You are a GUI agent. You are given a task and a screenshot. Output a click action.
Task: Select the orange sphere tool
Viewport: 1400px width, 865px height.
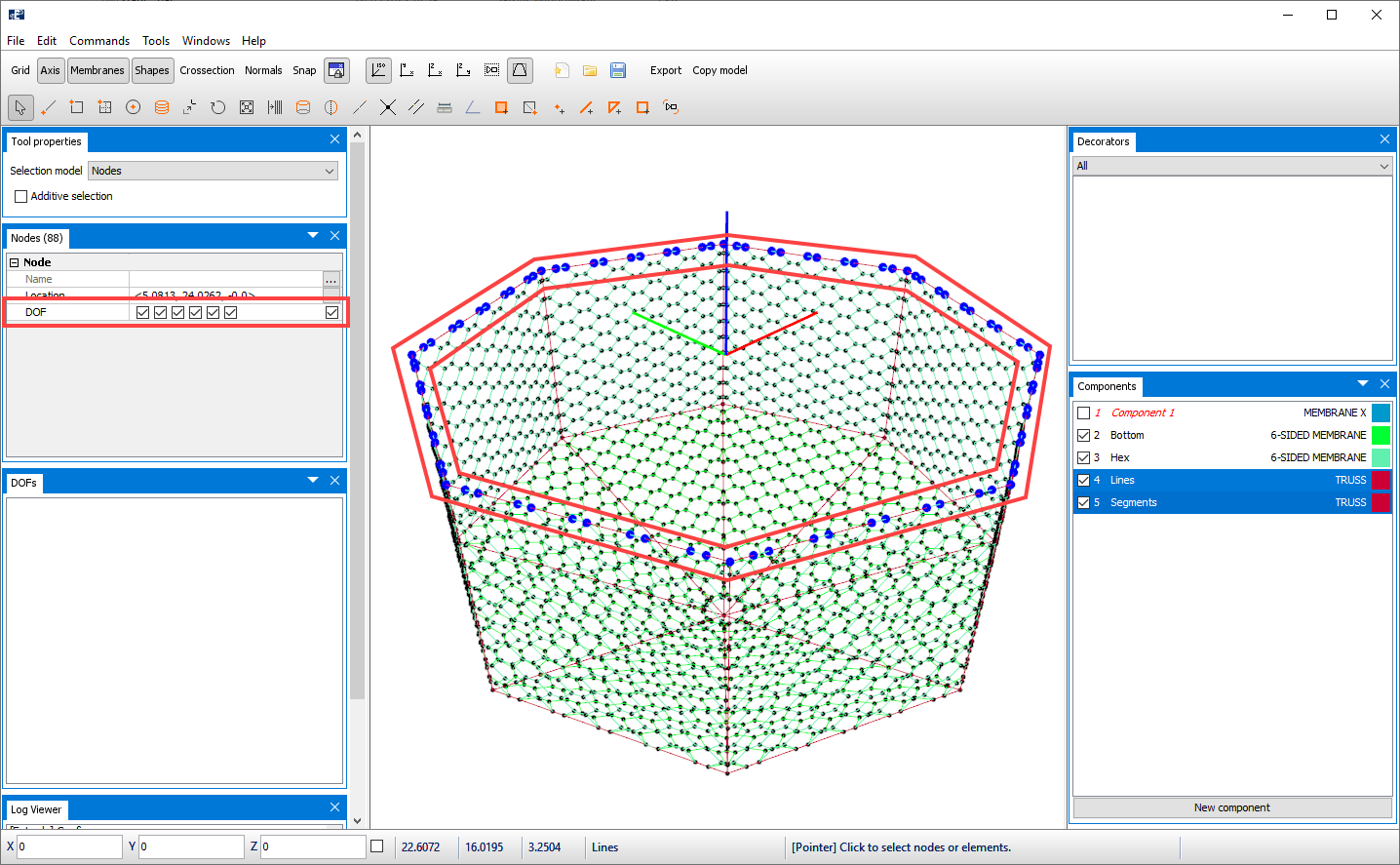[x=331, y=107]
